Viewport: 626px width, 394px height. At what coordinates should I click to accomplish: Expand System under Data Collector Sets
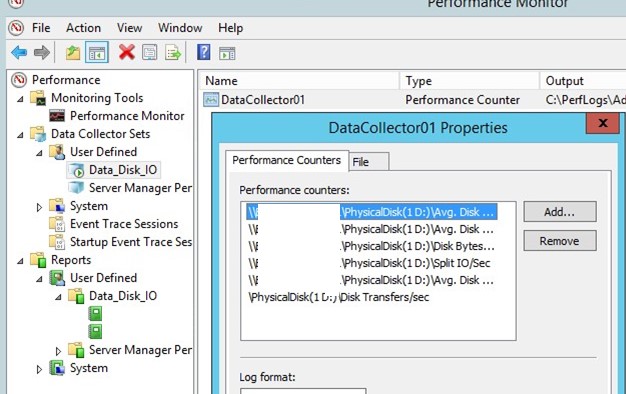(39, 207)
